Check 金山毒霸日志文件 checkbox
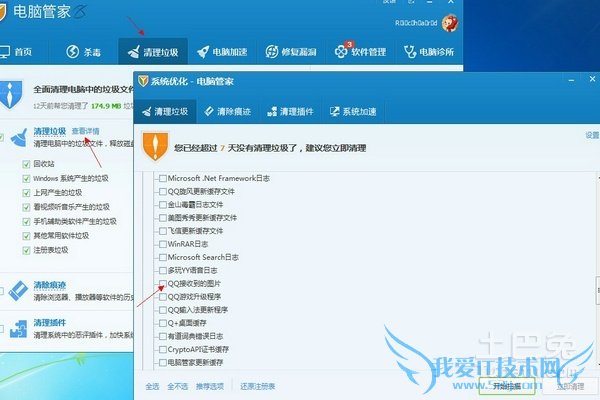The image size is (600, 400). click(163, 205)
